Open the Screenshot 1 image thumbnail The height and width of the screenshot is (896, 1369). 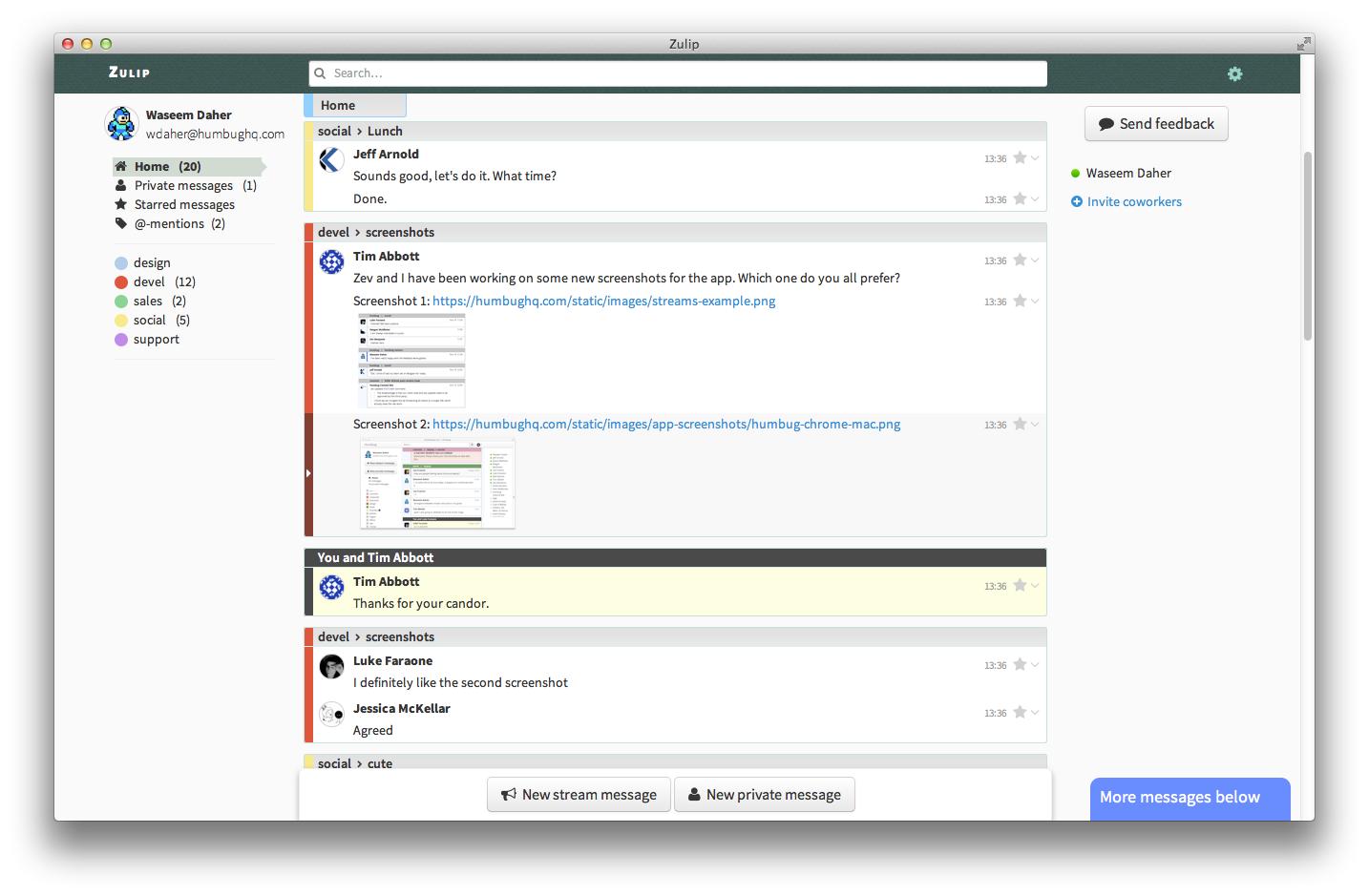pos(411,361)
